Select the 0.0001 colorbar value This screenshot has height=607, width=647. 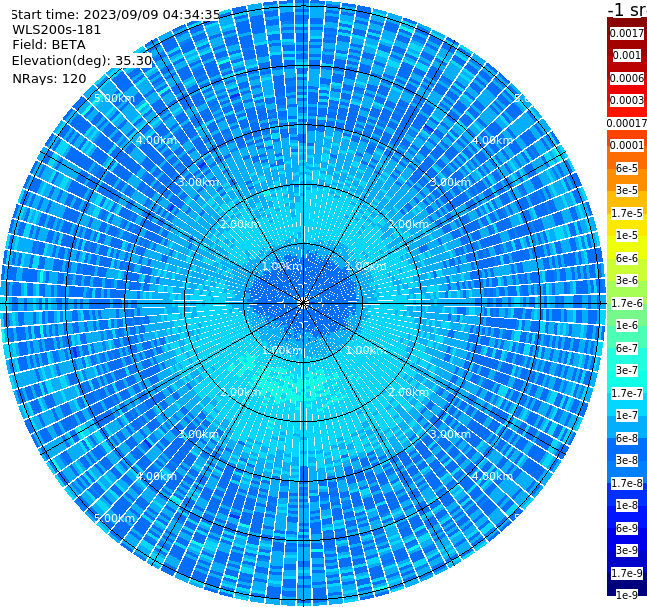pyautogui.click(x=627, y=145)
